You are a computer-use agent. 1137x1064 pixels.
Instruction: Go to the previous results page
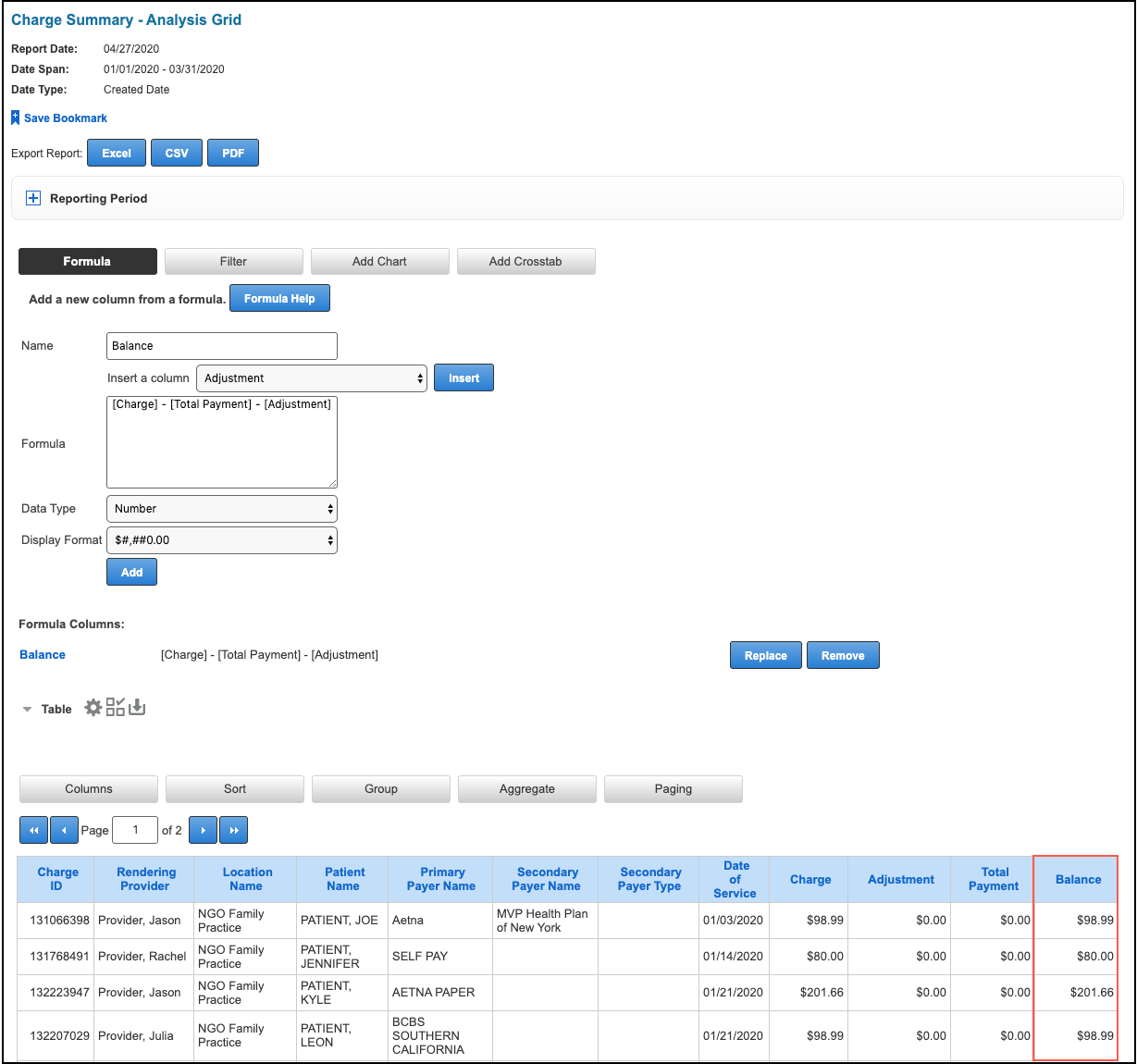click(x=64, y=830)
